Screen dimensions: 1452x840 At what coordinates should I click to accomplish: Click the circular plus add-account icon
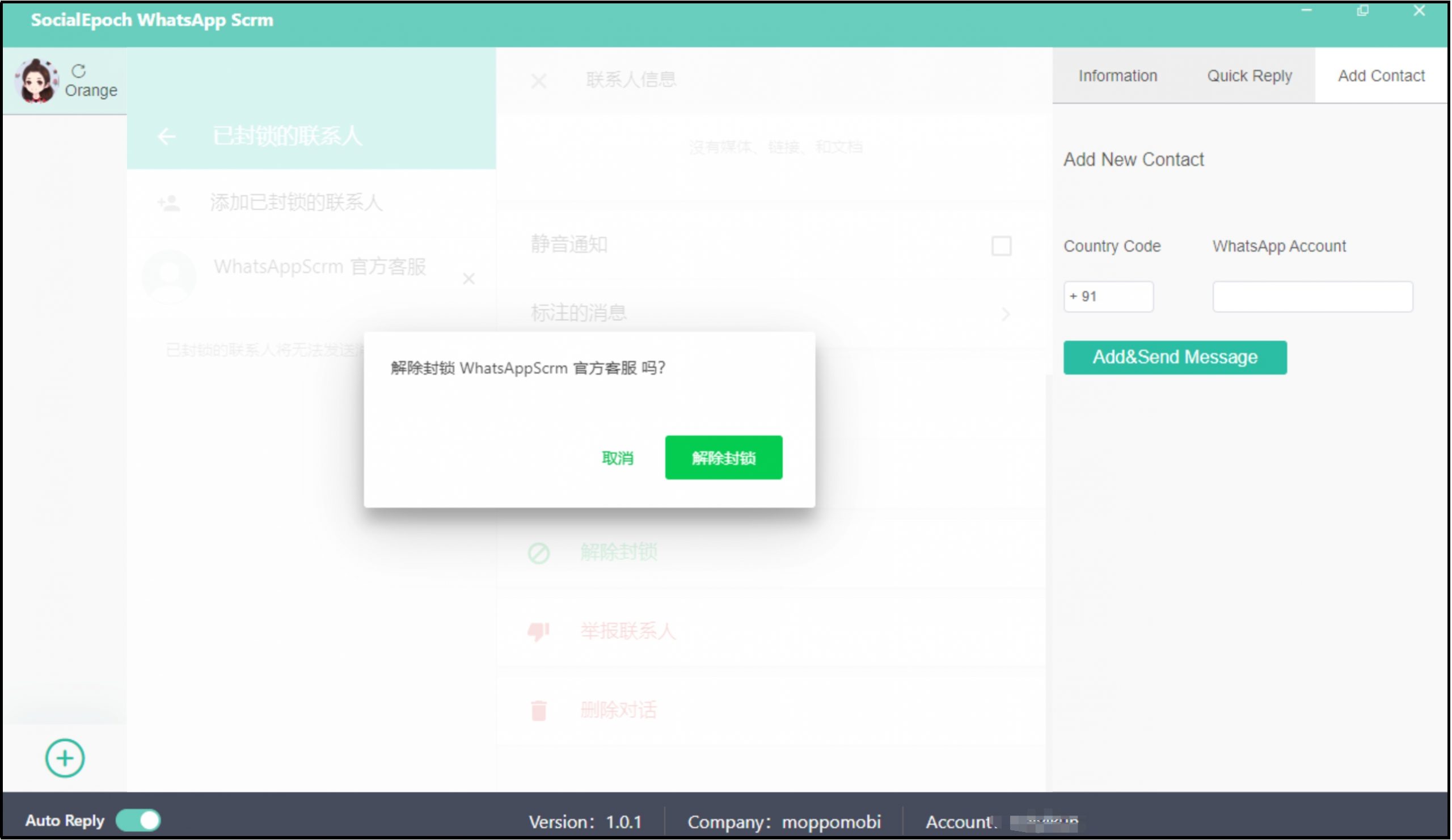tap(65, 759)
